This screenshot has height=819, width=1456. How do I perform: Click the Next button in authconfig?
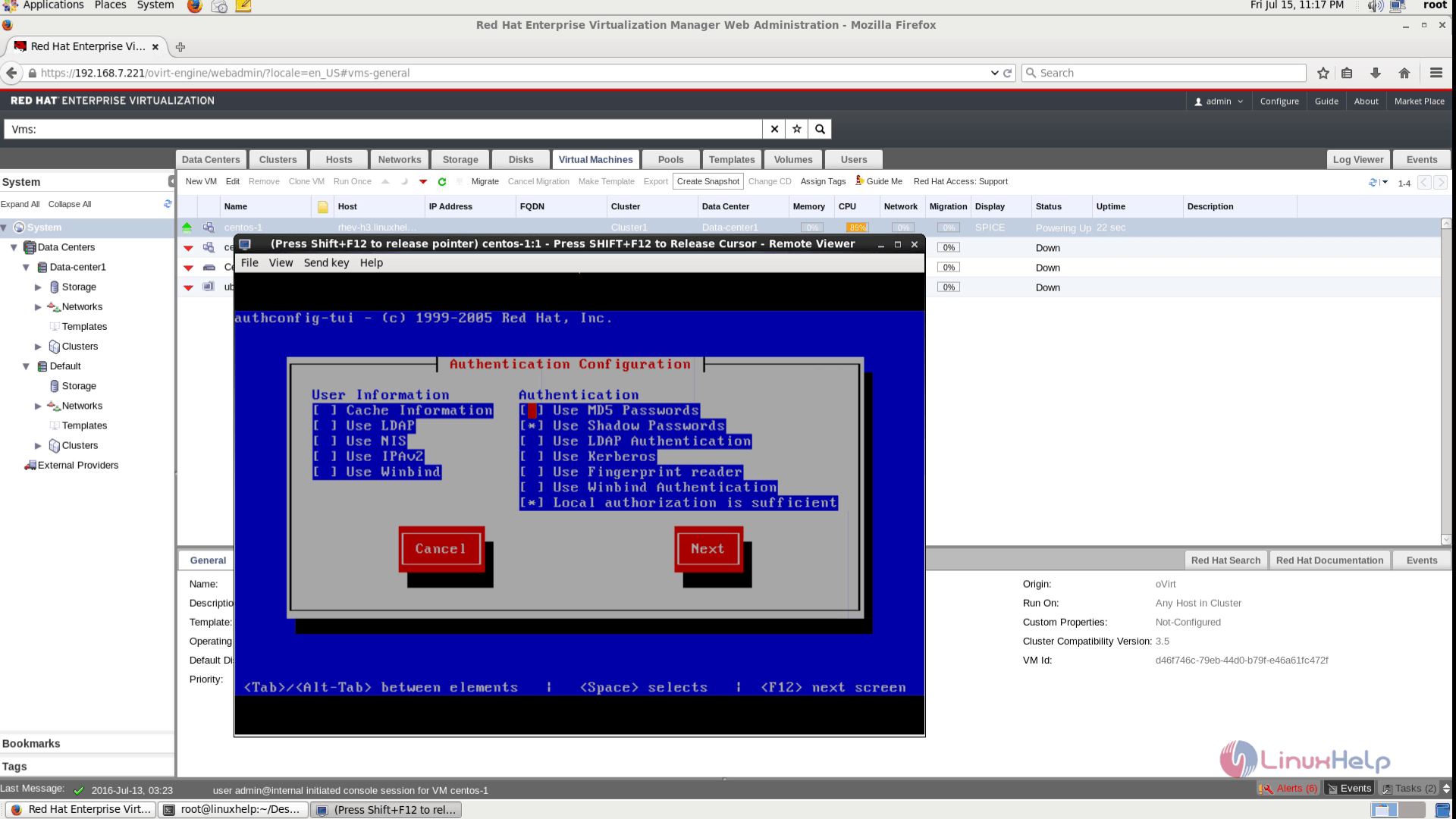pos(708,549)
